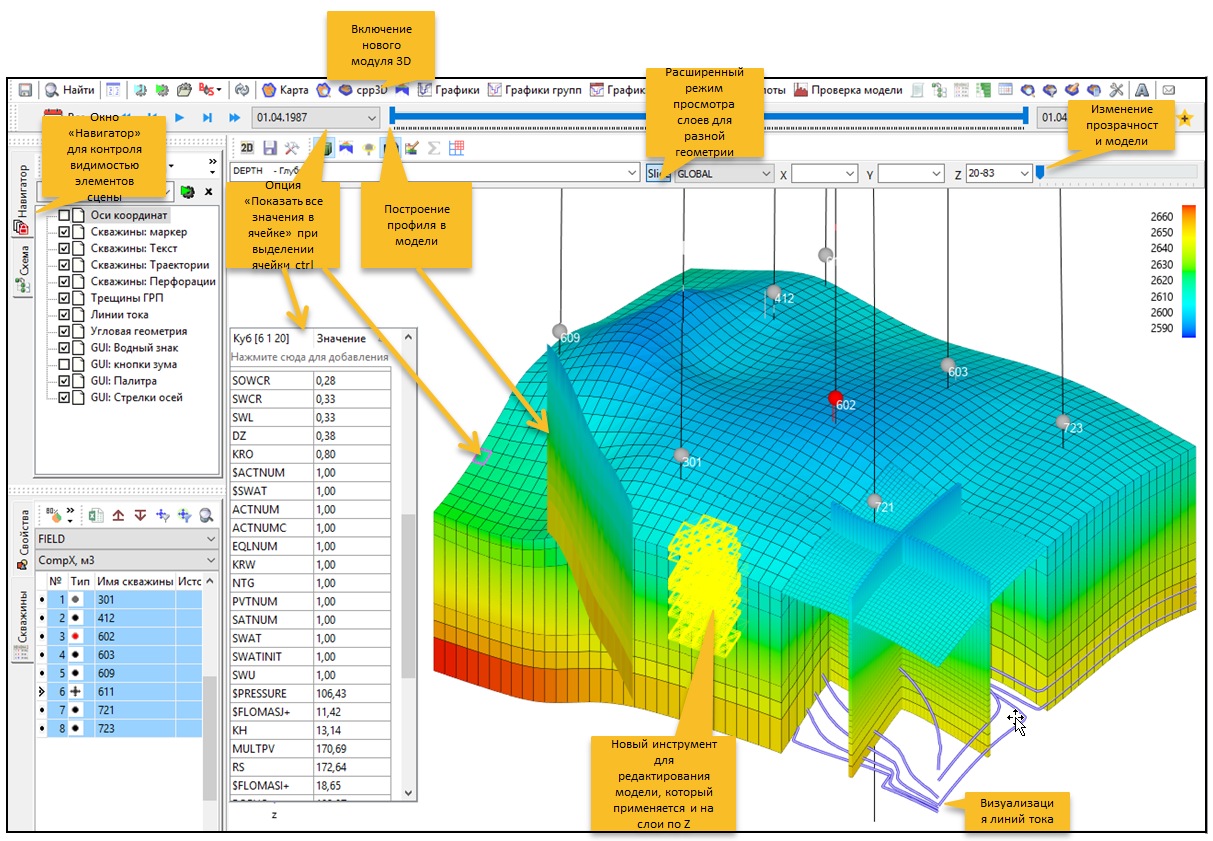This screenshot has width=1213, height=841.
Task: Click the wrench tools icon in top toolbar
Action: tap(1117, 90)
